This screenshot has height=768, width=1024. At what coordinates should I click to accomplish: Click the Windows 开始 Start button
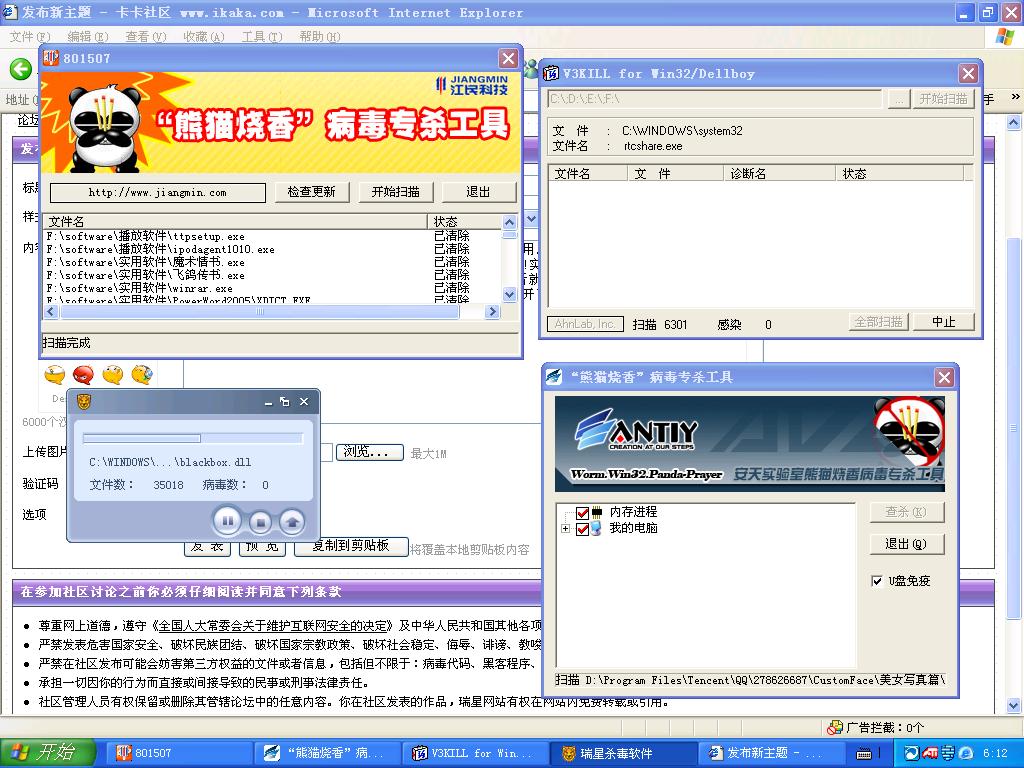(48, 753)
